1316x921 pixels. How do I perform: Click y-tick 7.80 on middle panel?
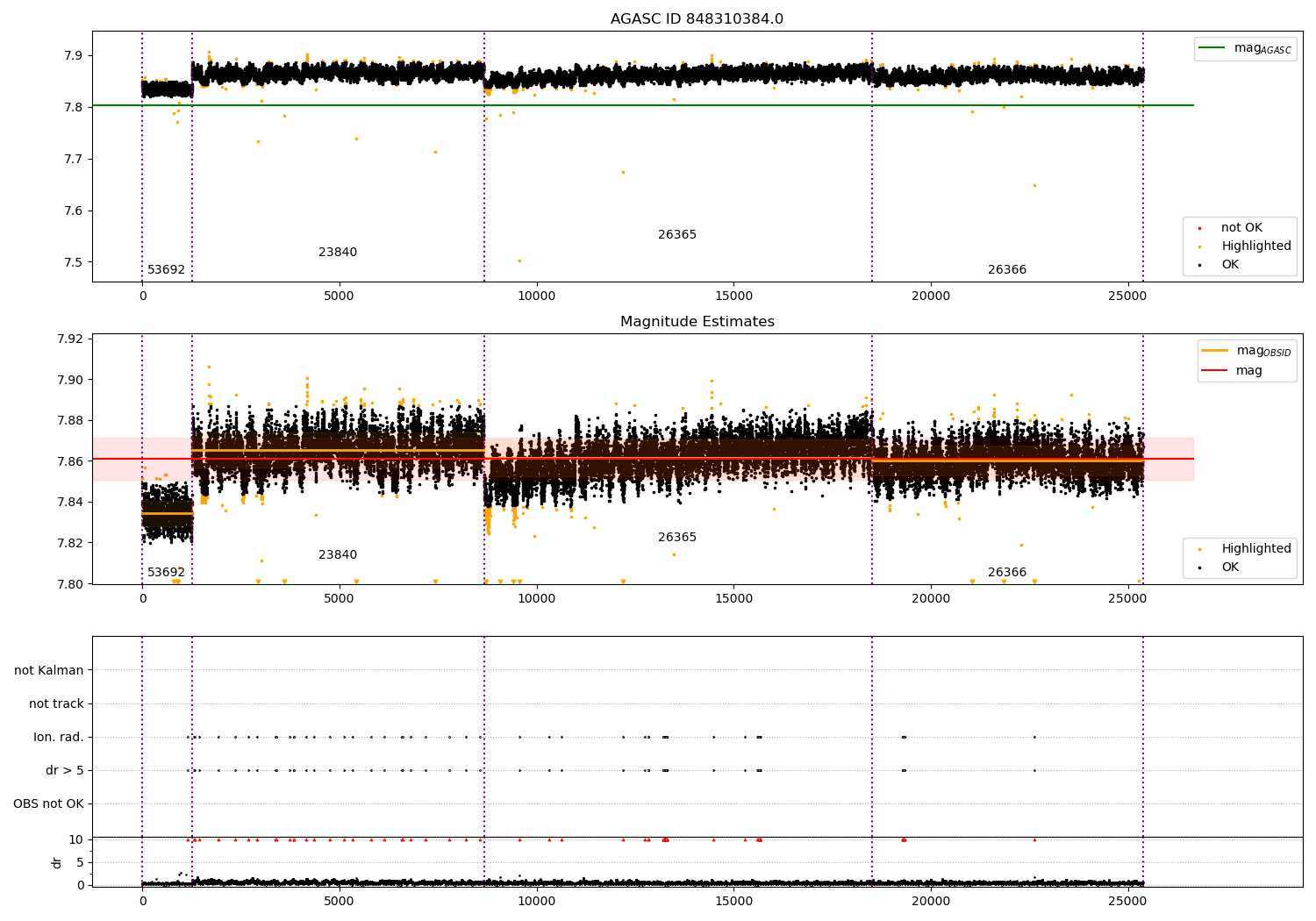click(x=69, y=584)
